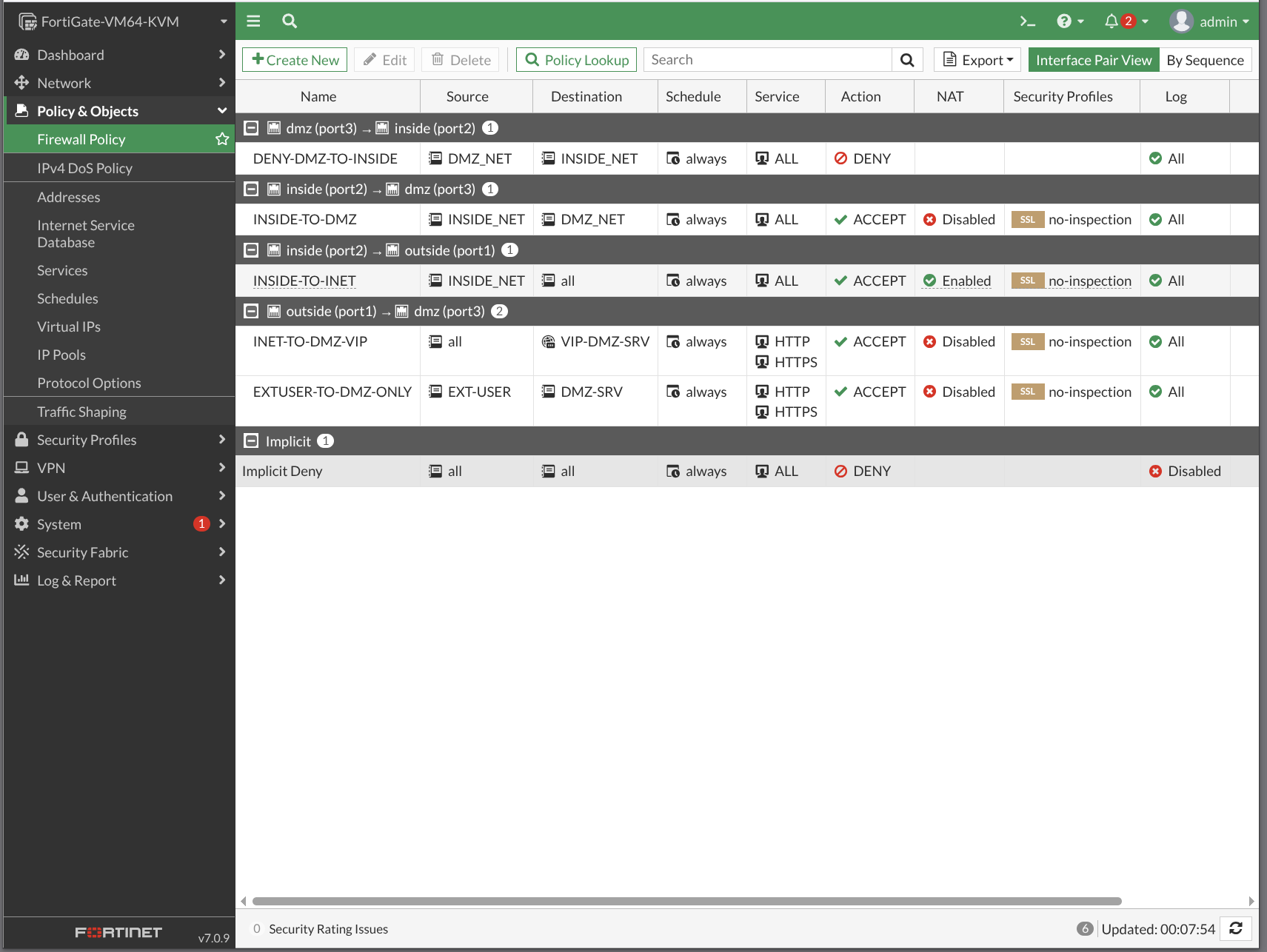Open the FortiGate-VM64-KVM device dropdown
This screenshot has width=1267, height=952.
click(122, 21)
